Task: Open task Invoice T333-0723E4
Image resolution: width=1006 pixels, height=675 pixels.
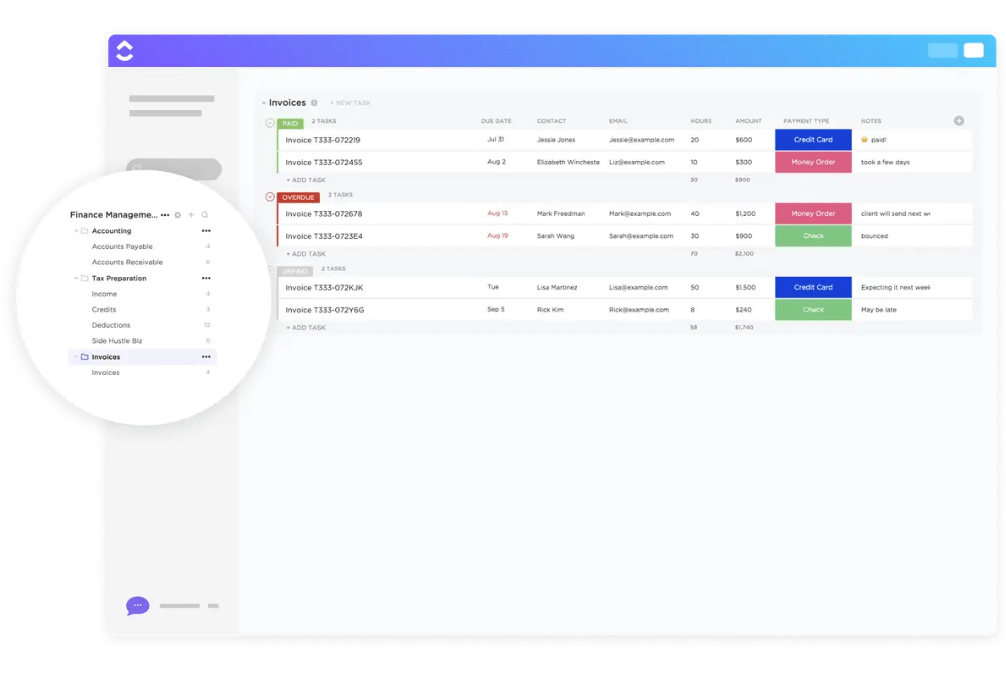Action: click(324, 236)
